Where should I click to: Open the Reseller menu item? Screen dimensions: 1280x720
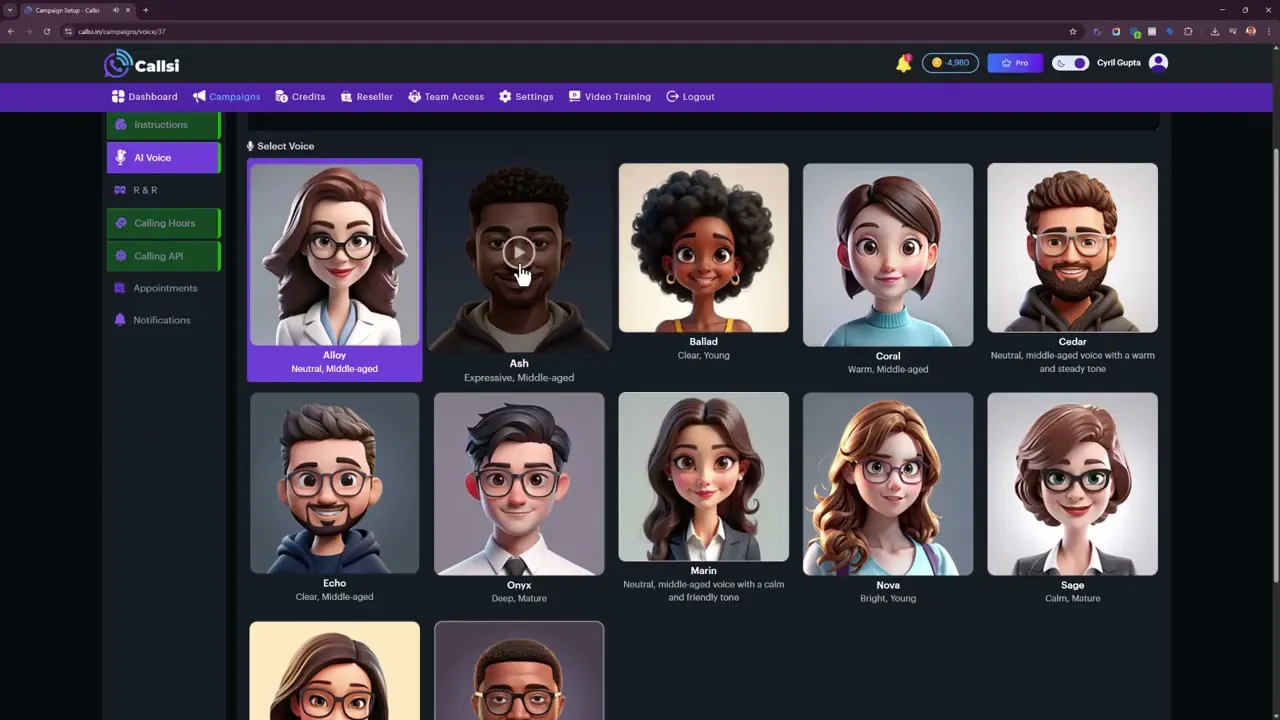tap(367, 97)
